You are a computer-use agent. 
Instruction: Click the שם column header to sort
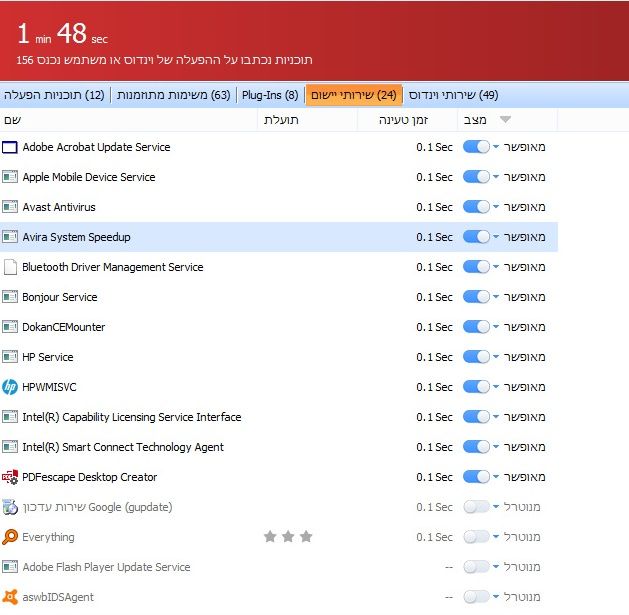(14, 120)
